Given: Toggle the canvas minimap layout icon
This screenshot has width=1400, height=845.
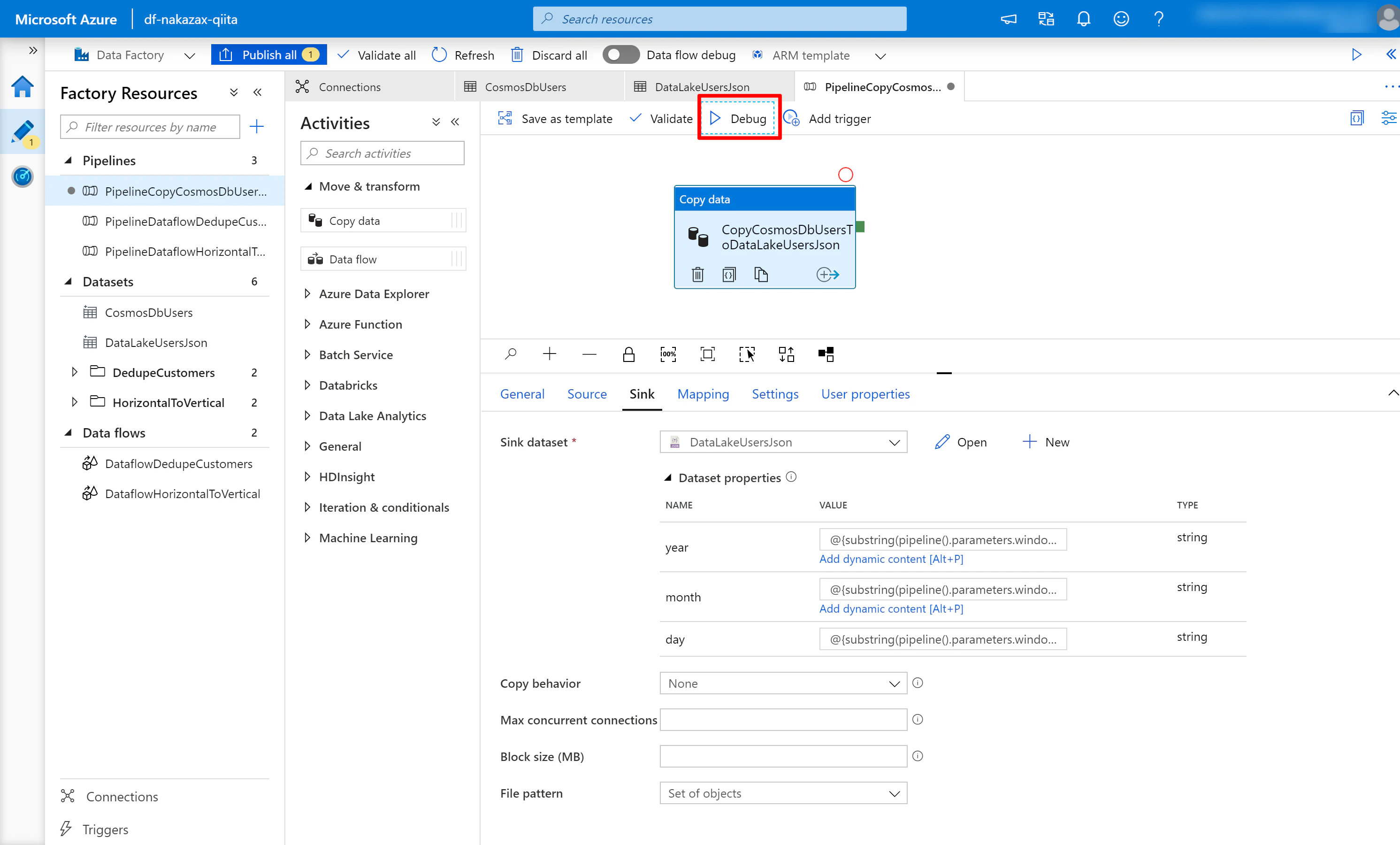Looking at the screenshot, I should coord(826,354).
